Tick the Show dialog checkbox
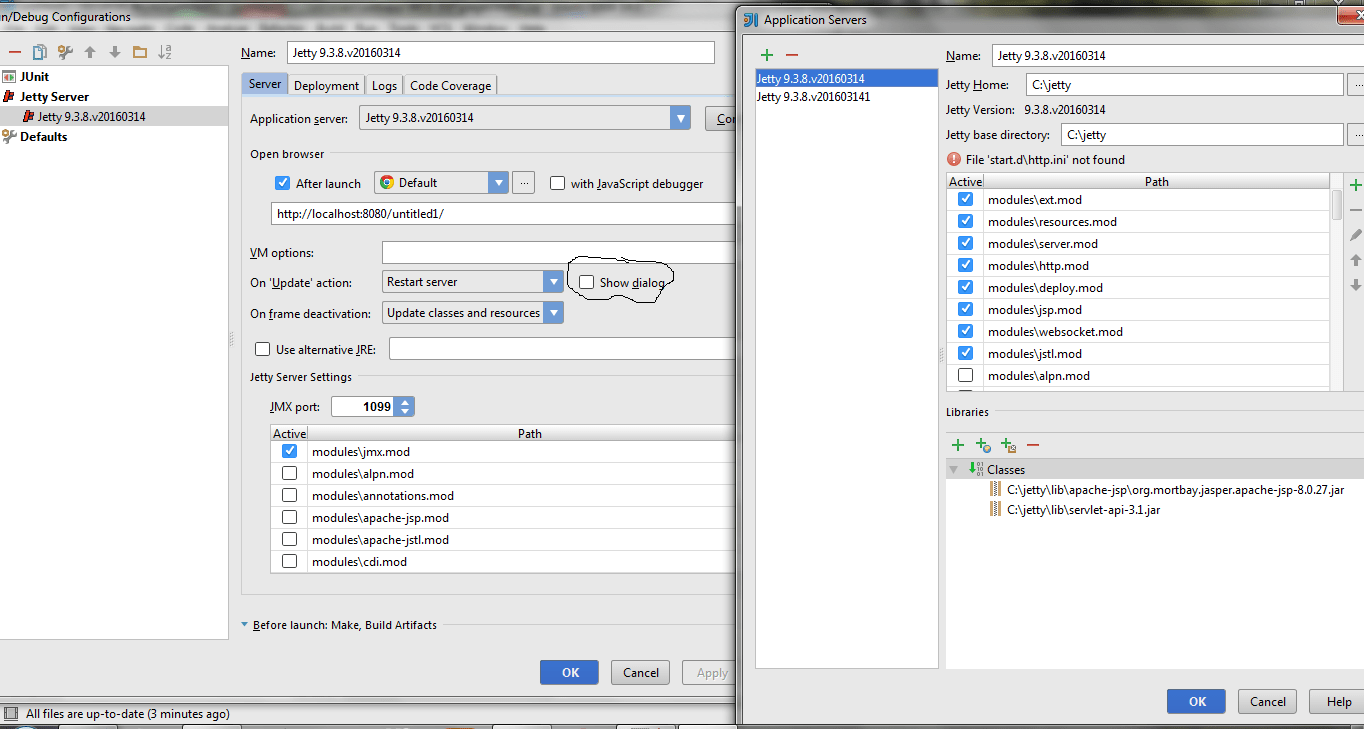1364x729 pixels. coord(586,282)
